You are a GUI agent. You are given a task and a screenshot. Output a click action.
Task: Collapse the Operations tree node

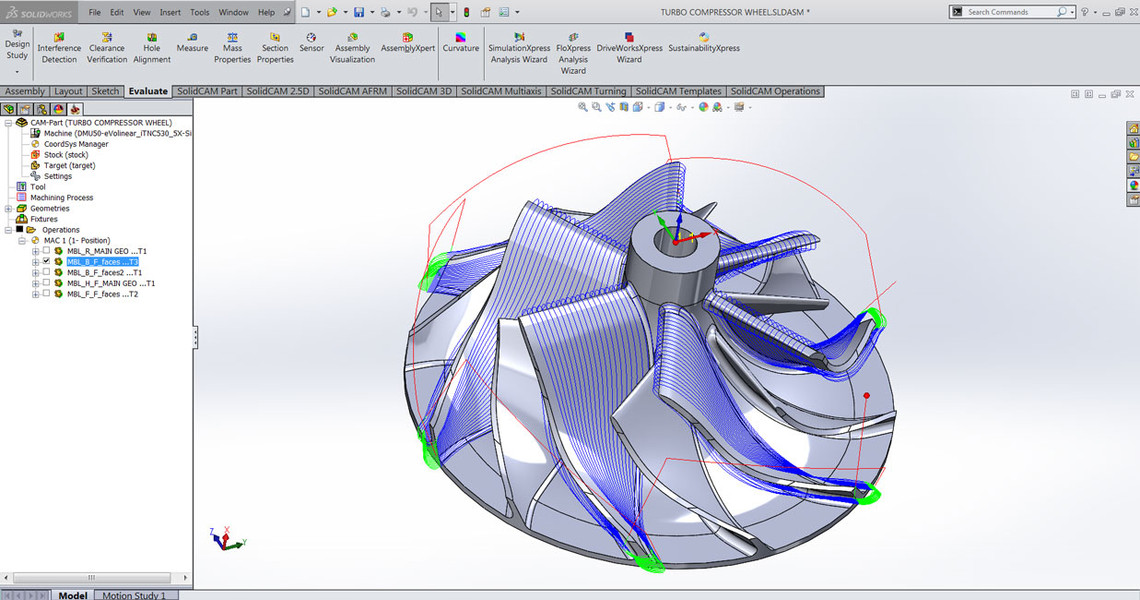pyautogui.click(x=8, y=230)
